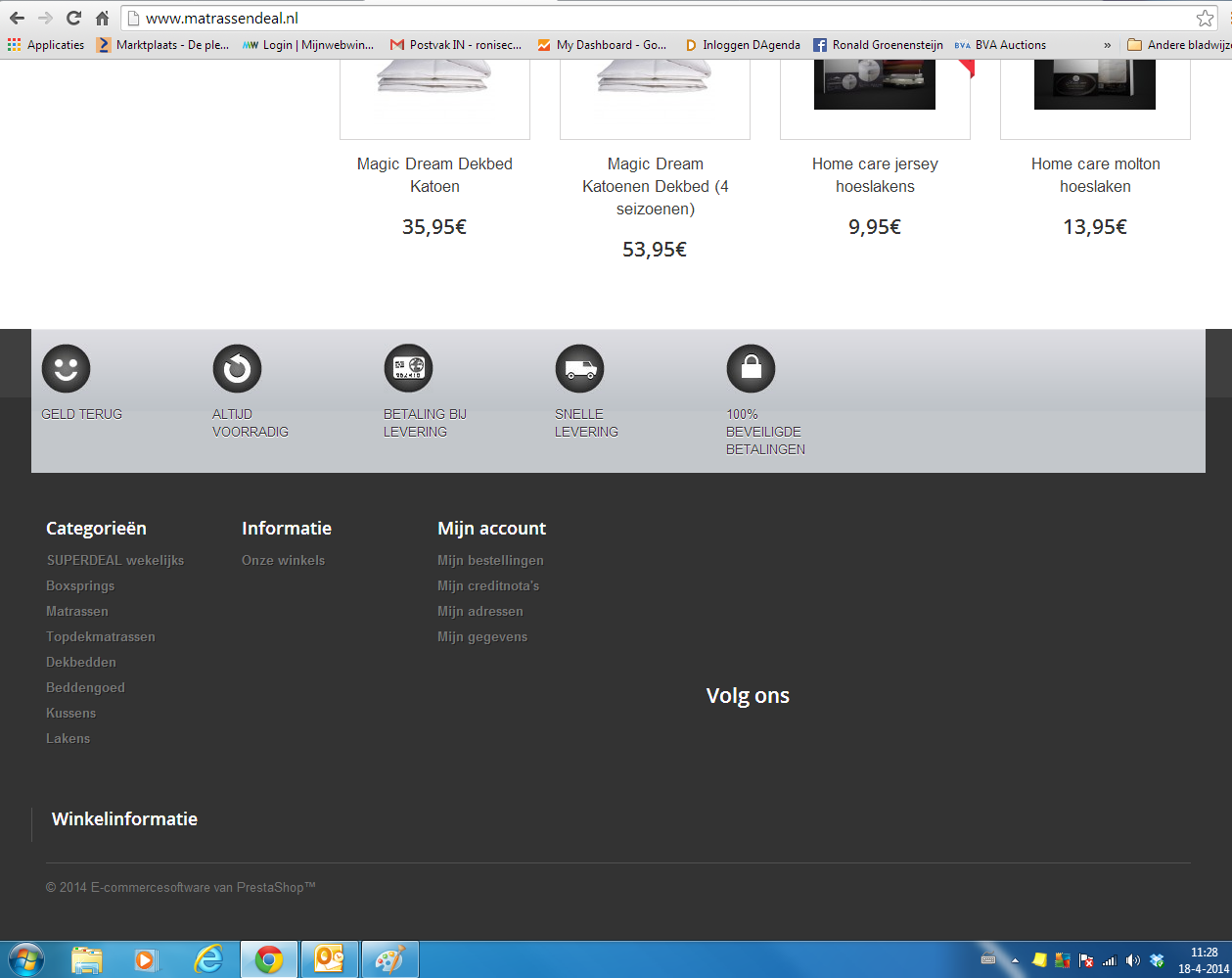Open the Beddengoed category link

85,687
